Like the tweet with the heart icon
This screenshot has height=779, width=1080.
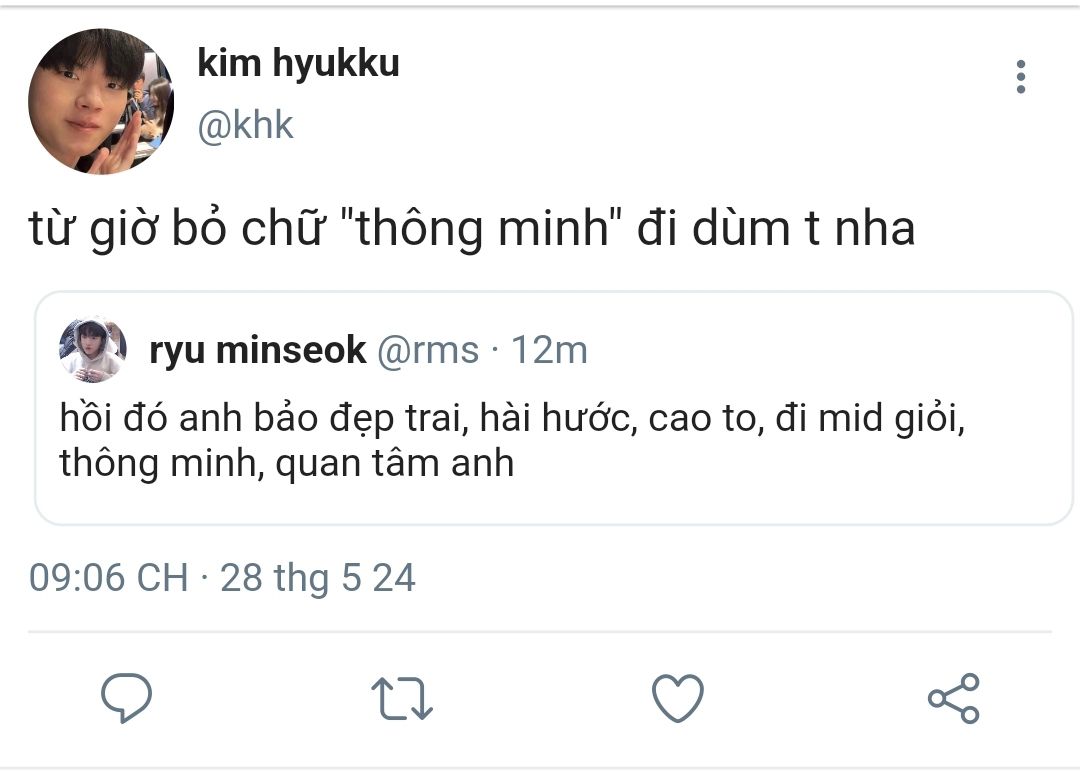point(678,698)
